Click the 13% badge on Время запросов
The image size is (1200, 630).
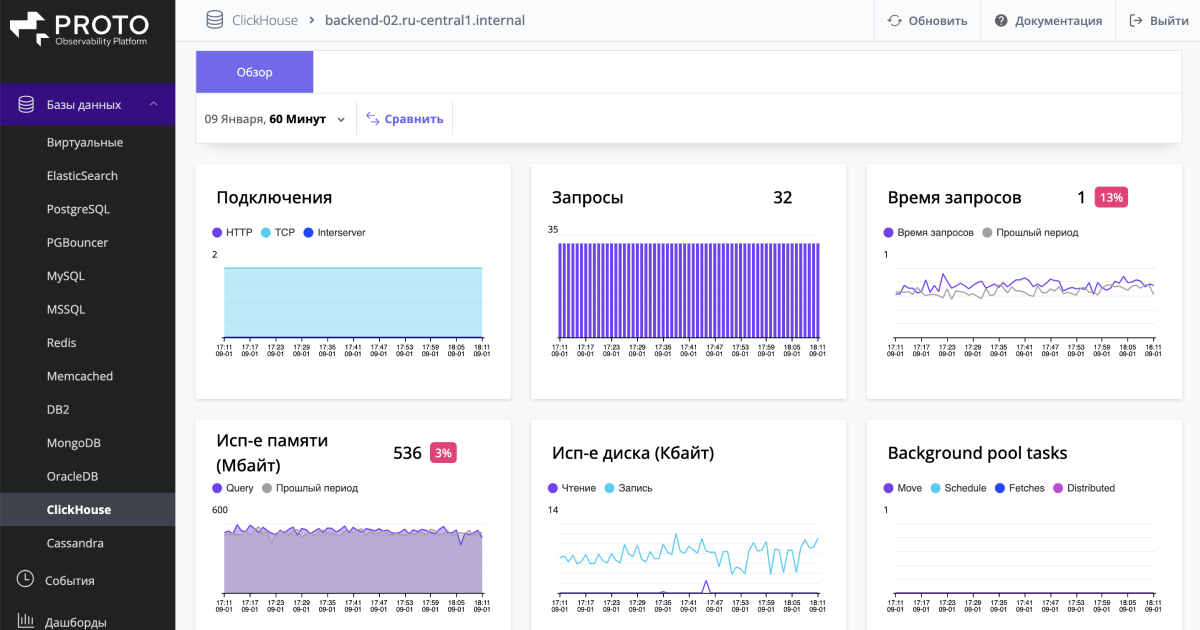coord(1111,198)
